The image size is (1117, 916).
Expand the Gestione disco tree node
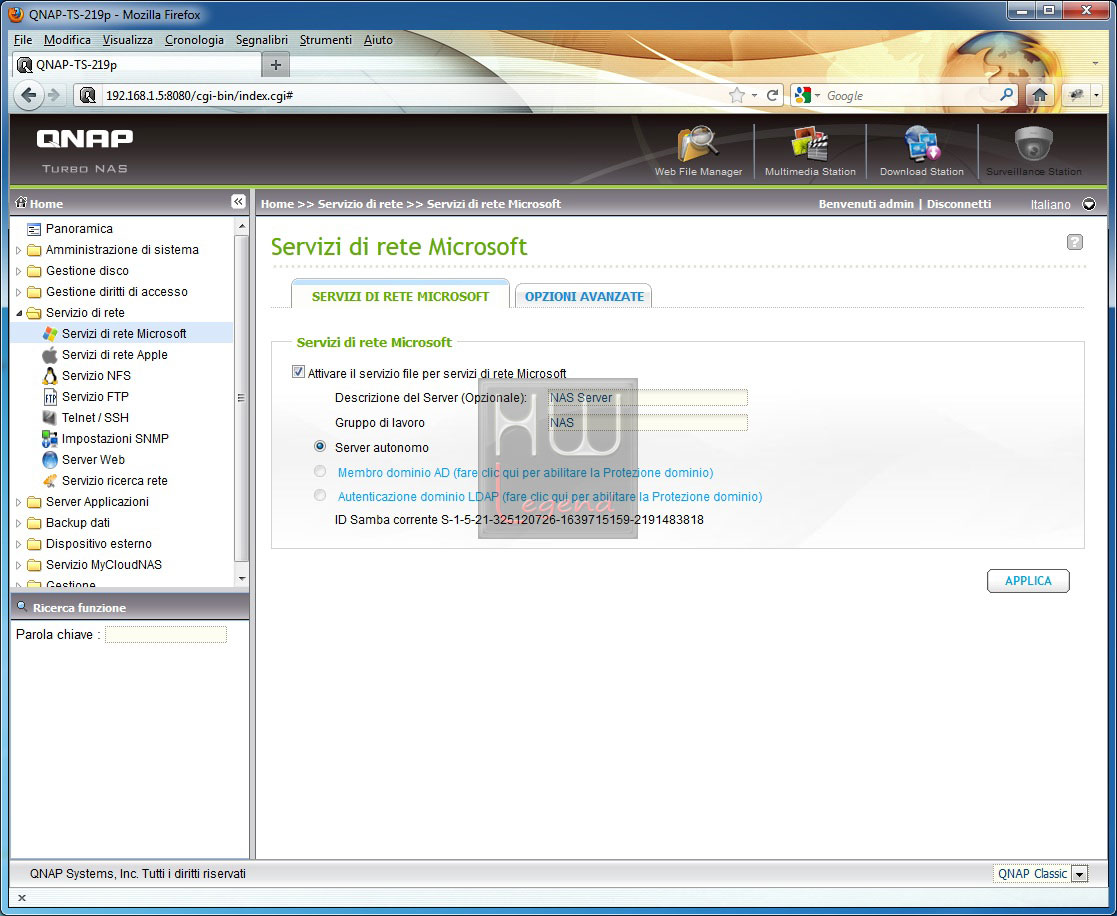click(x=19, y=271)
